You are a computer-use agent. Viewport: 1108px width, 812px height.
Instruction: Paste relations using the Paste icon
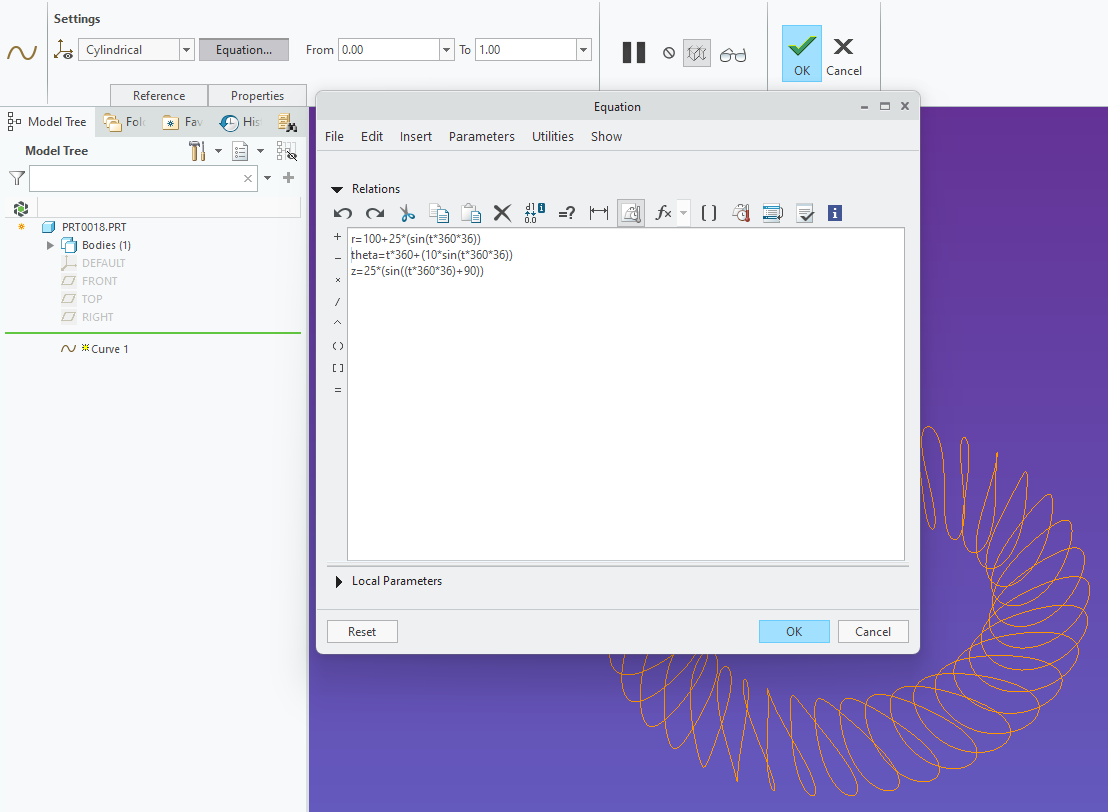[470, 212]
